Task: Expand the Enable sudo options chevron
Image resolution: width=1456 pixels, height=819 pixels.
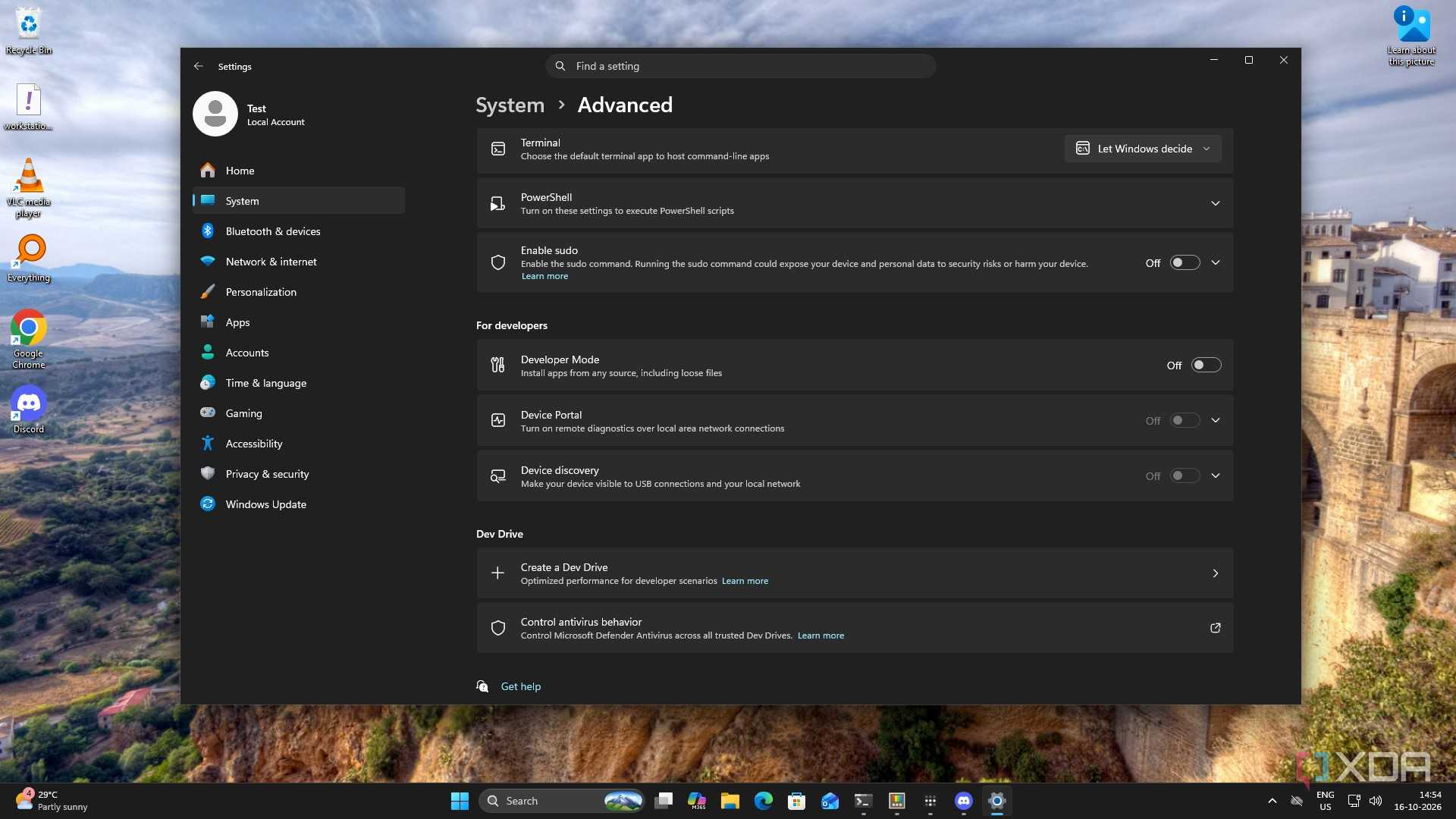Action: point(1215,262)
